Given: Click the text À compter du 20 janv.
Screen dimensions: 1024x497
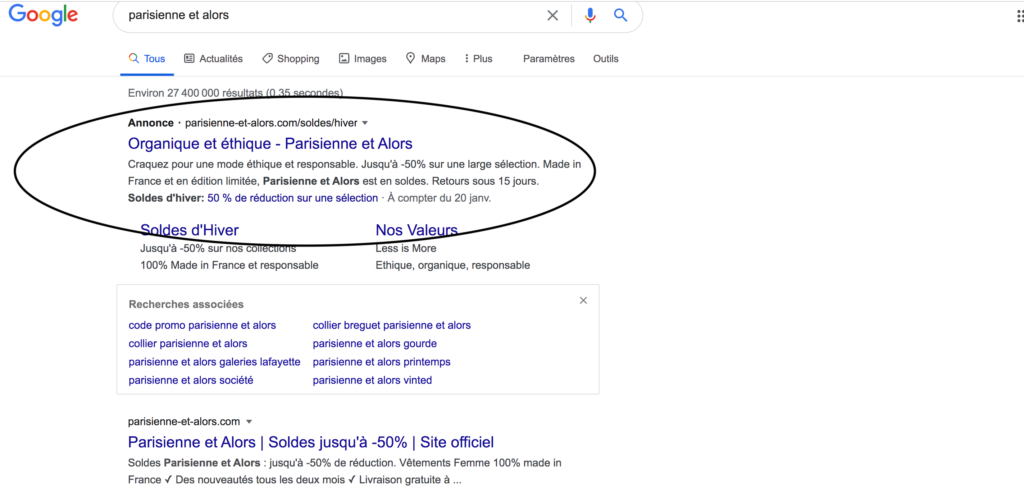Looking at the screenshot, I should [440, 198].
